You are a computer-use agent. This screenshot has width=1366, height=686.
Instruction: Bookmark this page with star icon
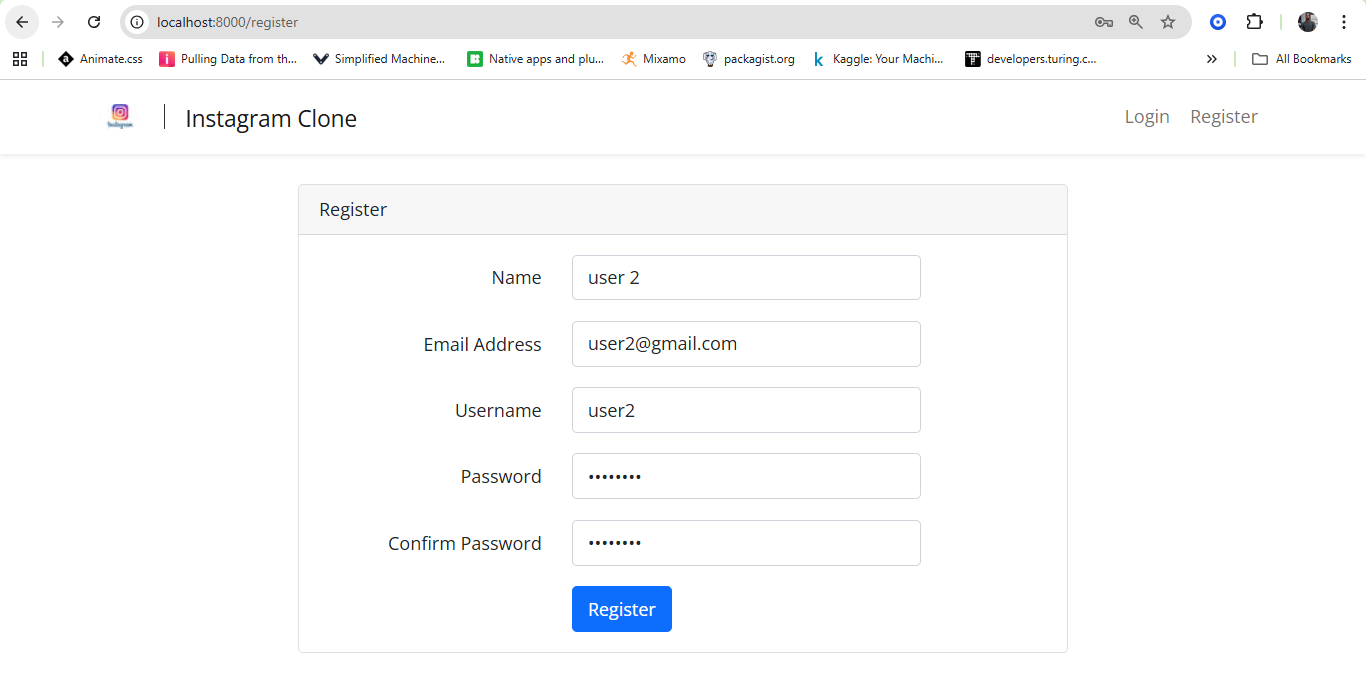pyautogui.click(x=1167, y=22)
